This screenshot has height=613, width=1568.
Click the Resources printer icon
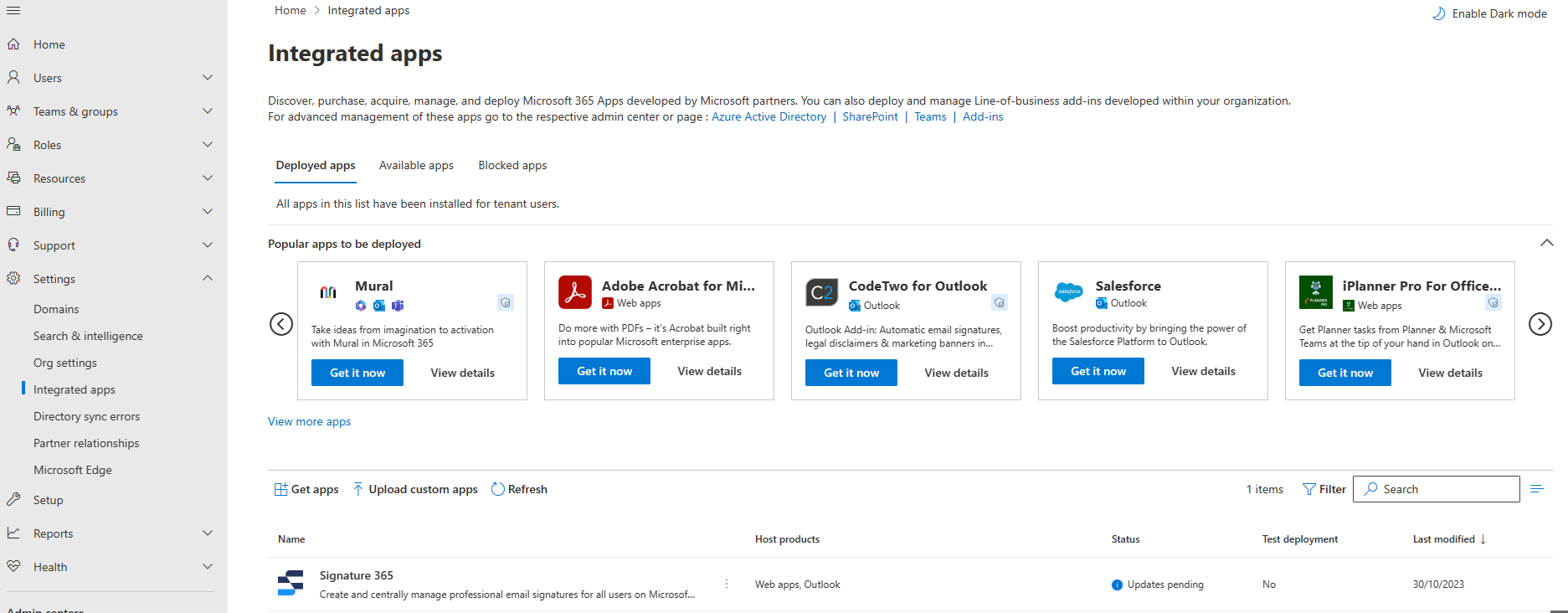[13, 178]
